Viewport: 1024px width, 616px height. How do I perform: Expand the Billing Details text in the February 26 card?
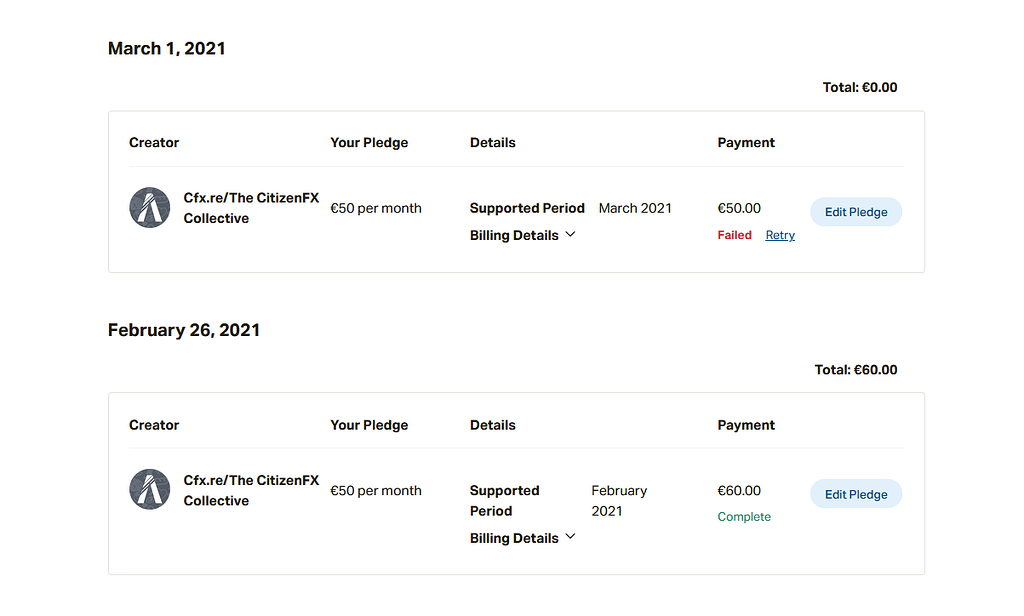point(514,538)
